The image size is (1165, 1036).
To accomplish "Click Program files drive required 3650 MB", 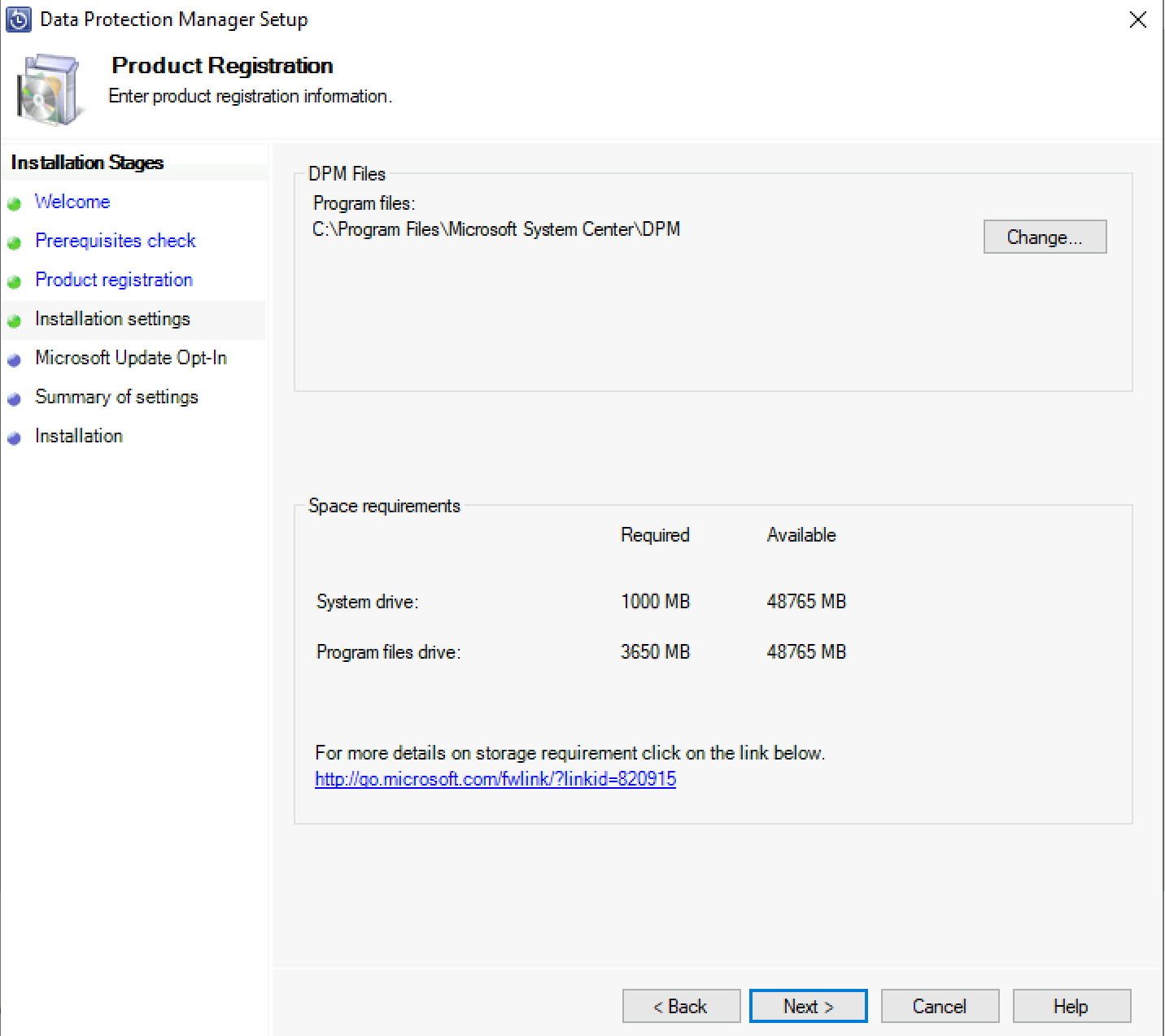I will click(655, 652).
